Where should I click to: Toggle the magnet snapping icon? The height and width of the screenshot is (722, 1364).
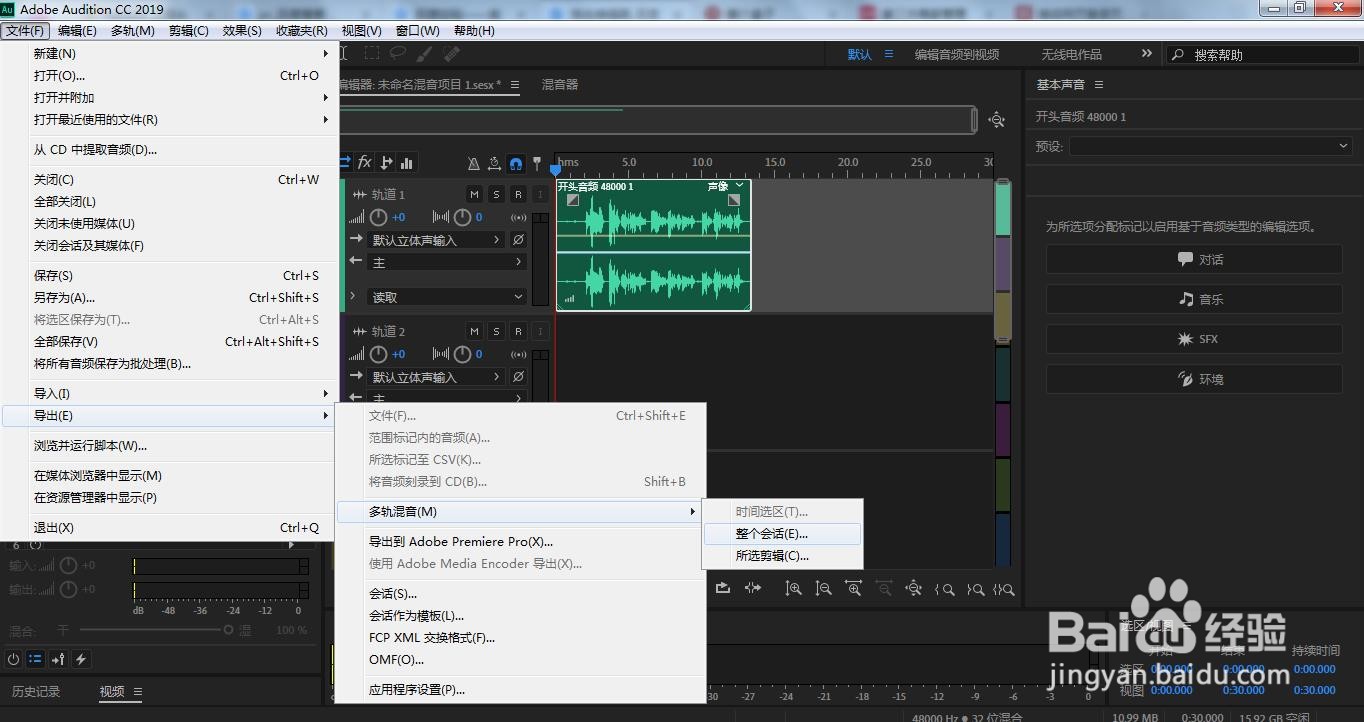516,163
